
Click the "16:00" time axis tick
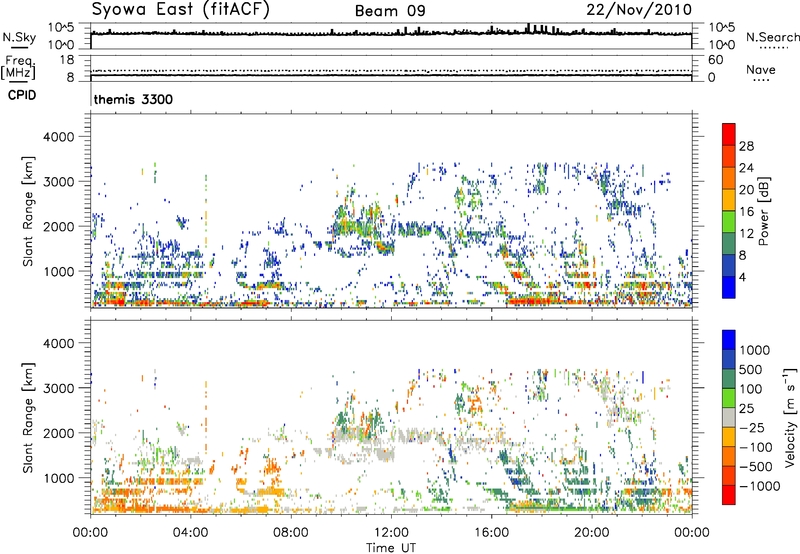pyautogui.click(x=491, y=532)
